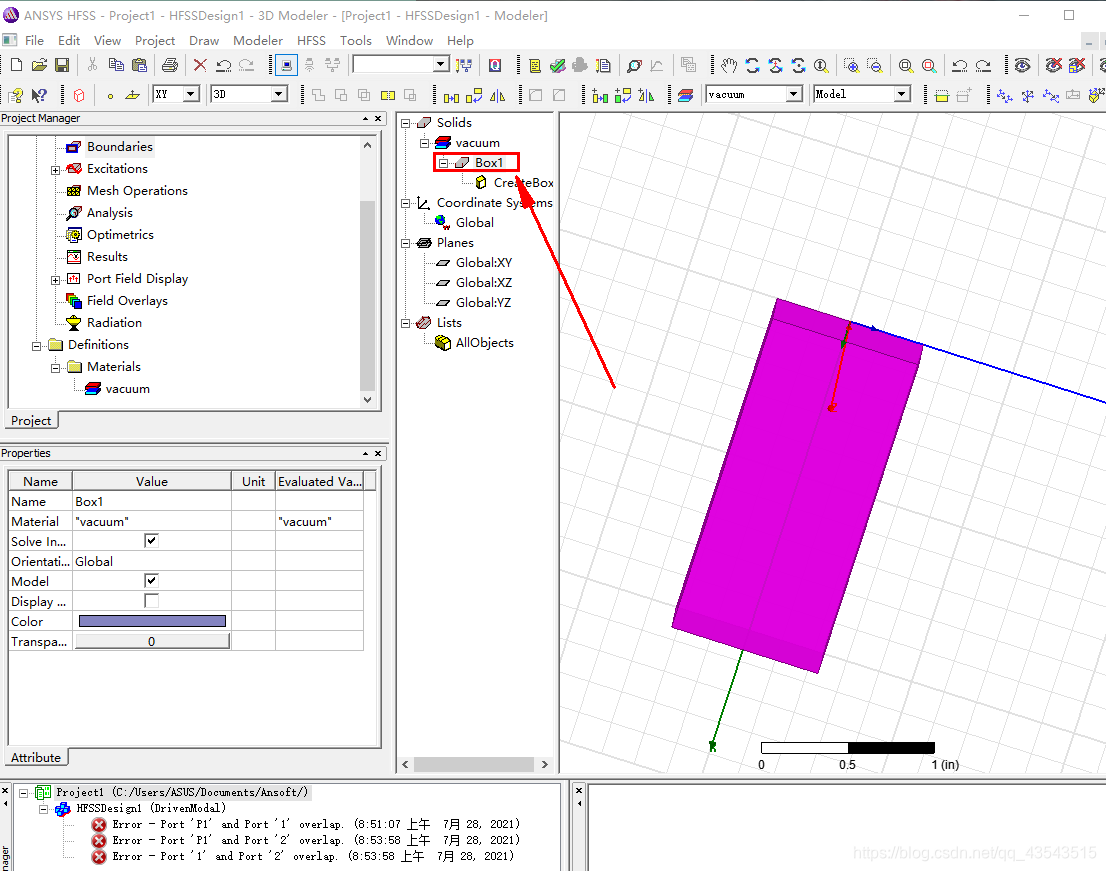
Task: Switch to the Attribute tab
Action: (36, 757)
